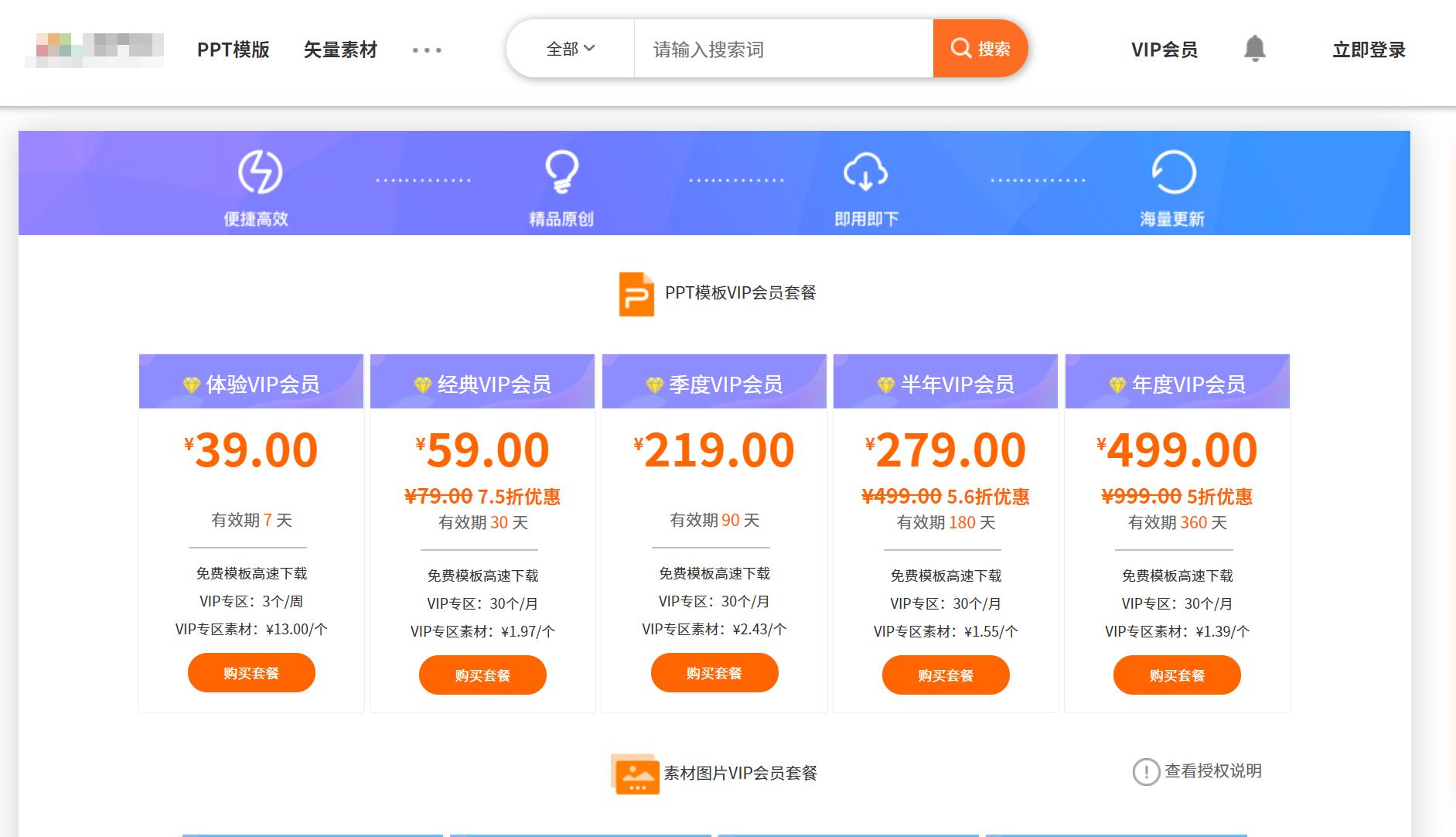1456x837 pixels.
Task: Click the magnifier search icon
Action: coord(961,48)
